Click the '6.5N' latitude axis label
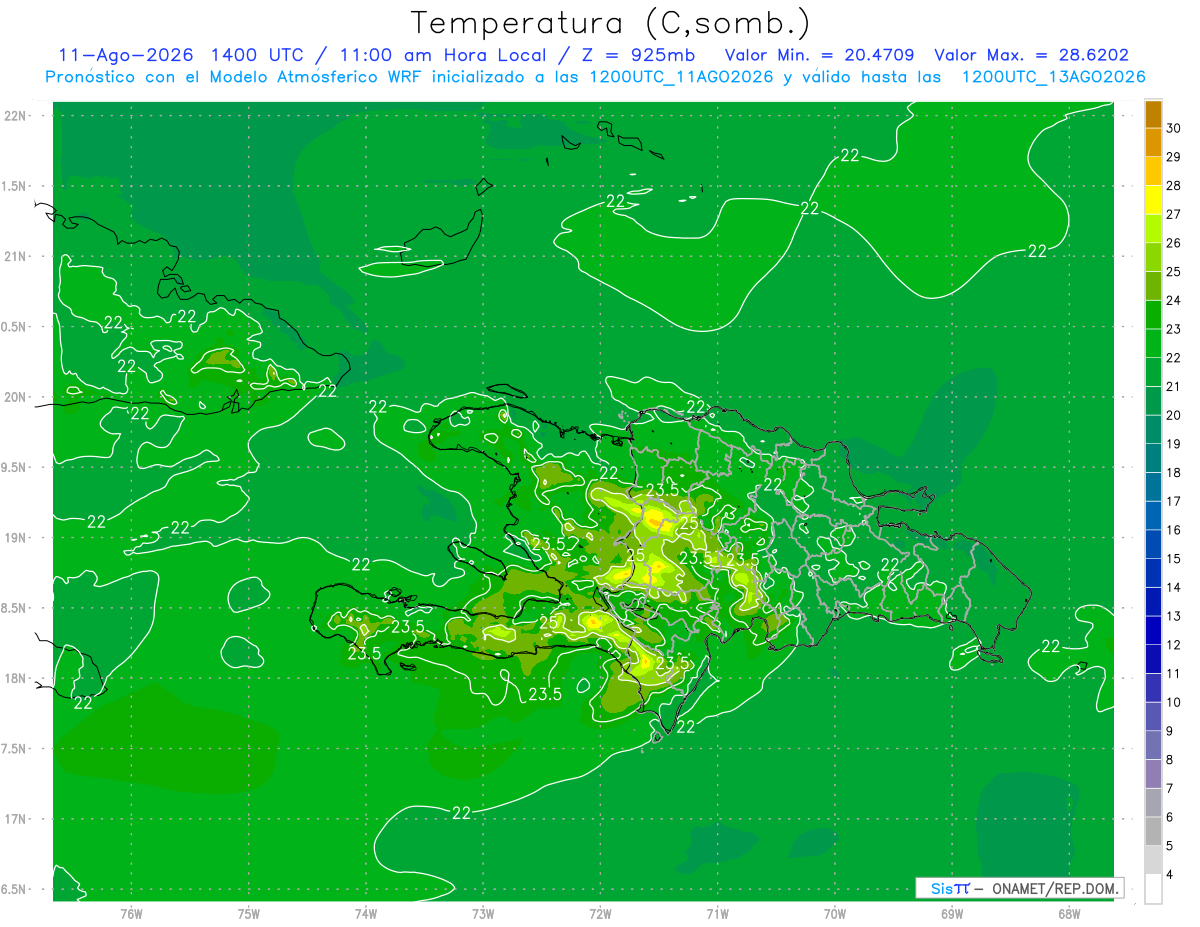The height and width of the screenshot is (927, 1200). pyautogui.click(x=15, y=889)
